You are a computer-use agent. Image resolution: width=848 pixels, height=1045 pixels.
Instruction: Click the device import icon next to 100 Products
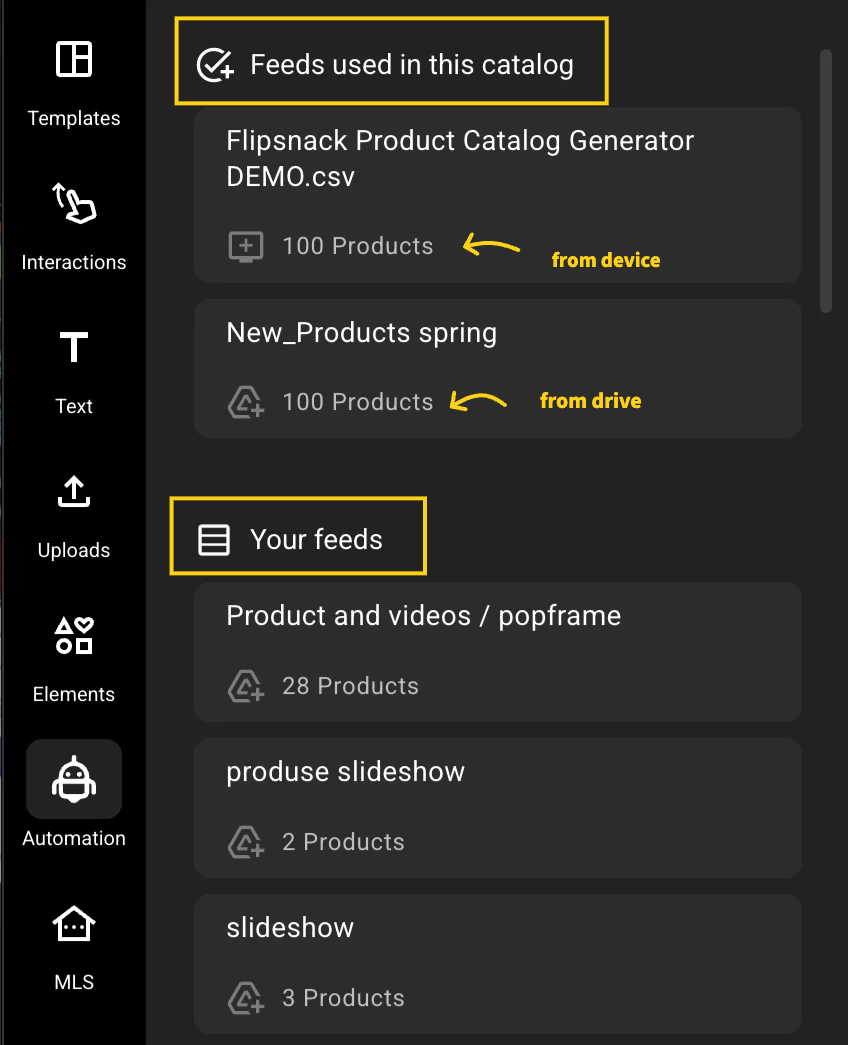tap(246, 245)
